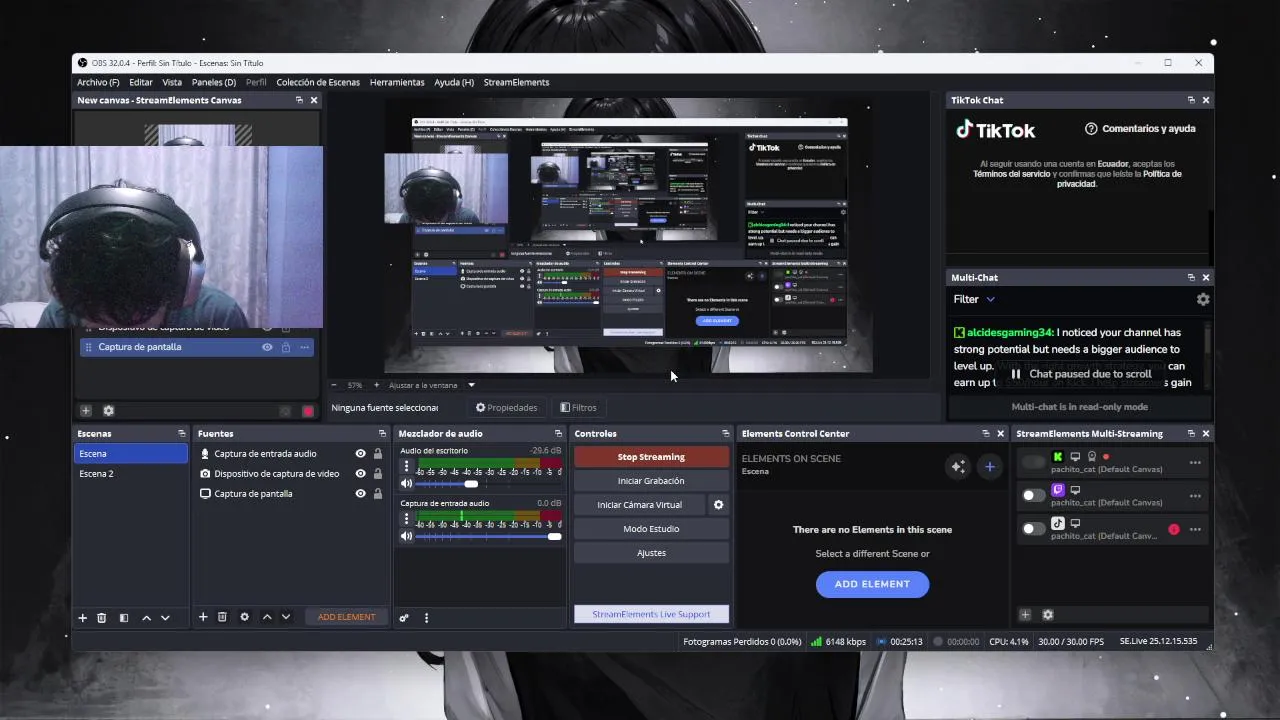
Task: Move scene up in the Escenas panel
Action: [x=146, y=618]
